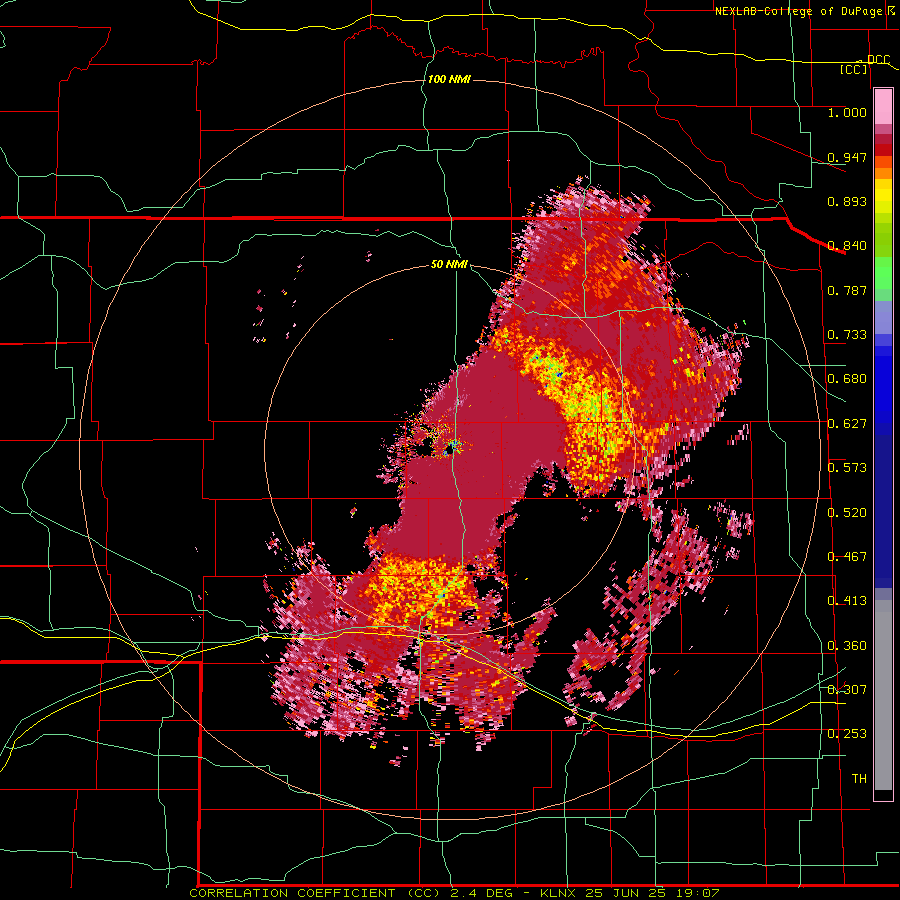Click the gray segment of the color bar
The image size is (900, 900).
pyautogui.click(x=883, y=695)
